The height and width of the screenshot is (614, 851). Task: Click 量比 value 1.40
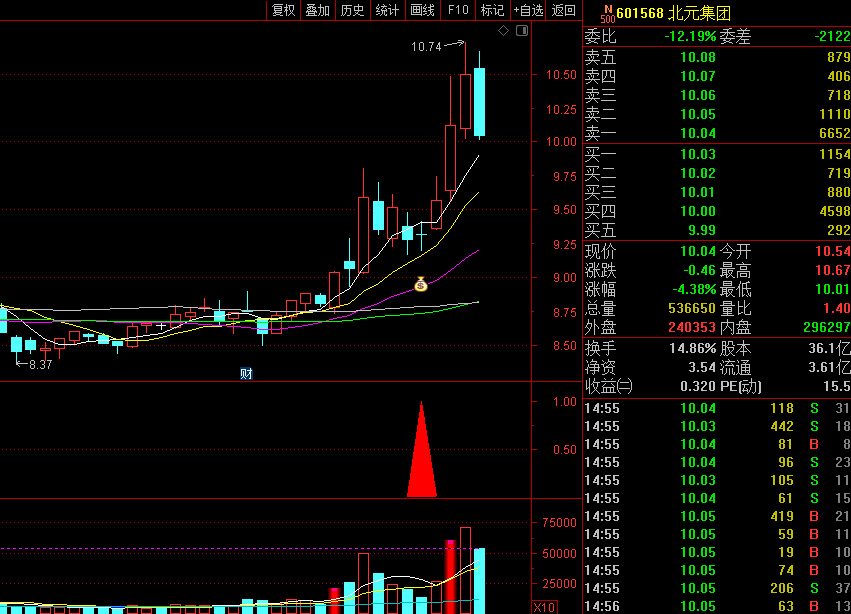pos(836,308)
